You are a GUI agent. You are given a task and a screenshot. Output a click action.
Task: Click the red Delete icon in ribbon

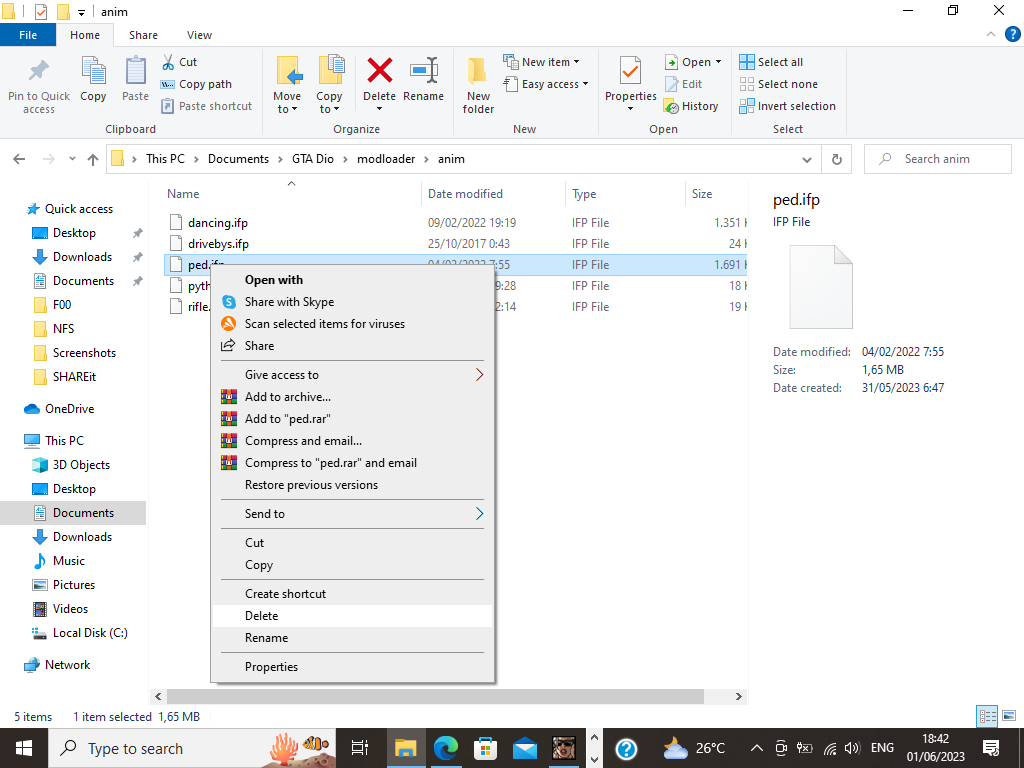tap(379, 71)
